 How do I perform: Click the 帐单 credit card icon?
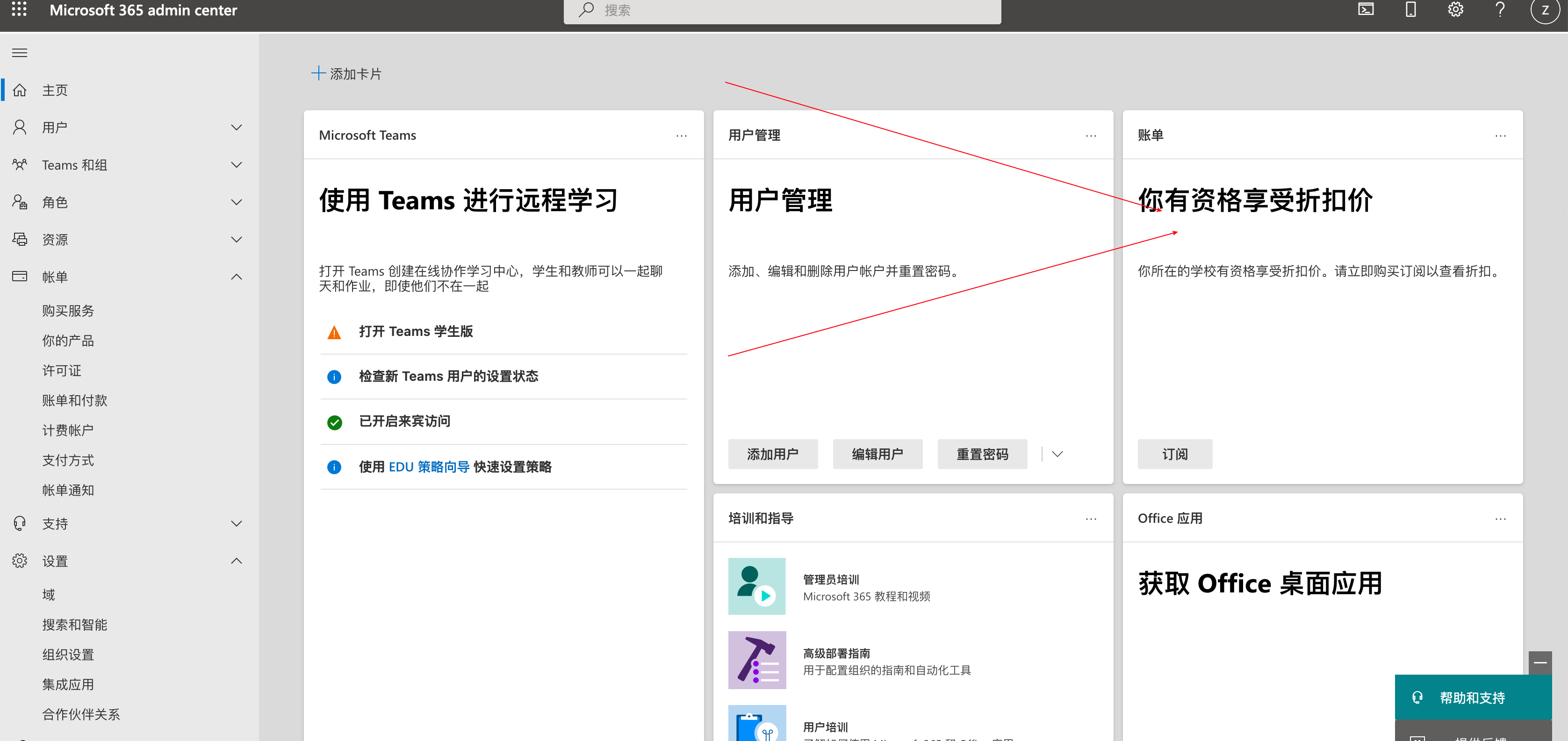coord(20,277)
